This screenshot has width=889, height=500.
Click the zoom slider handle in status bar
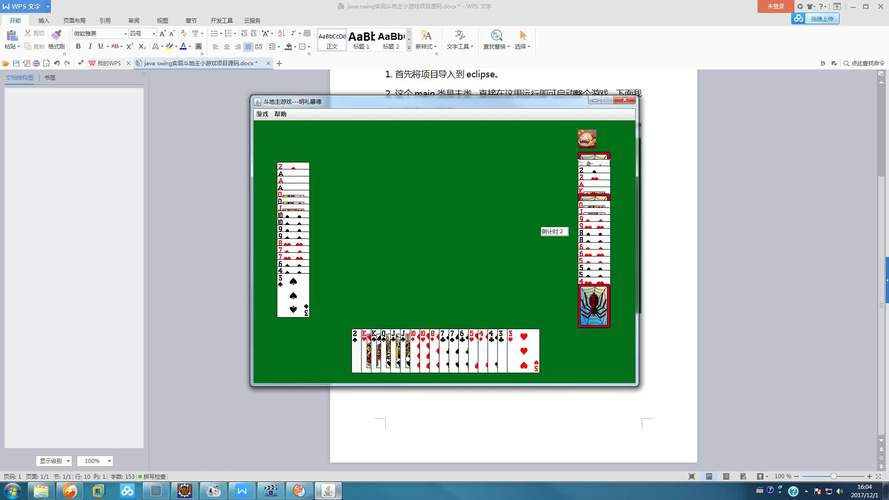click(x=833, y=476)
